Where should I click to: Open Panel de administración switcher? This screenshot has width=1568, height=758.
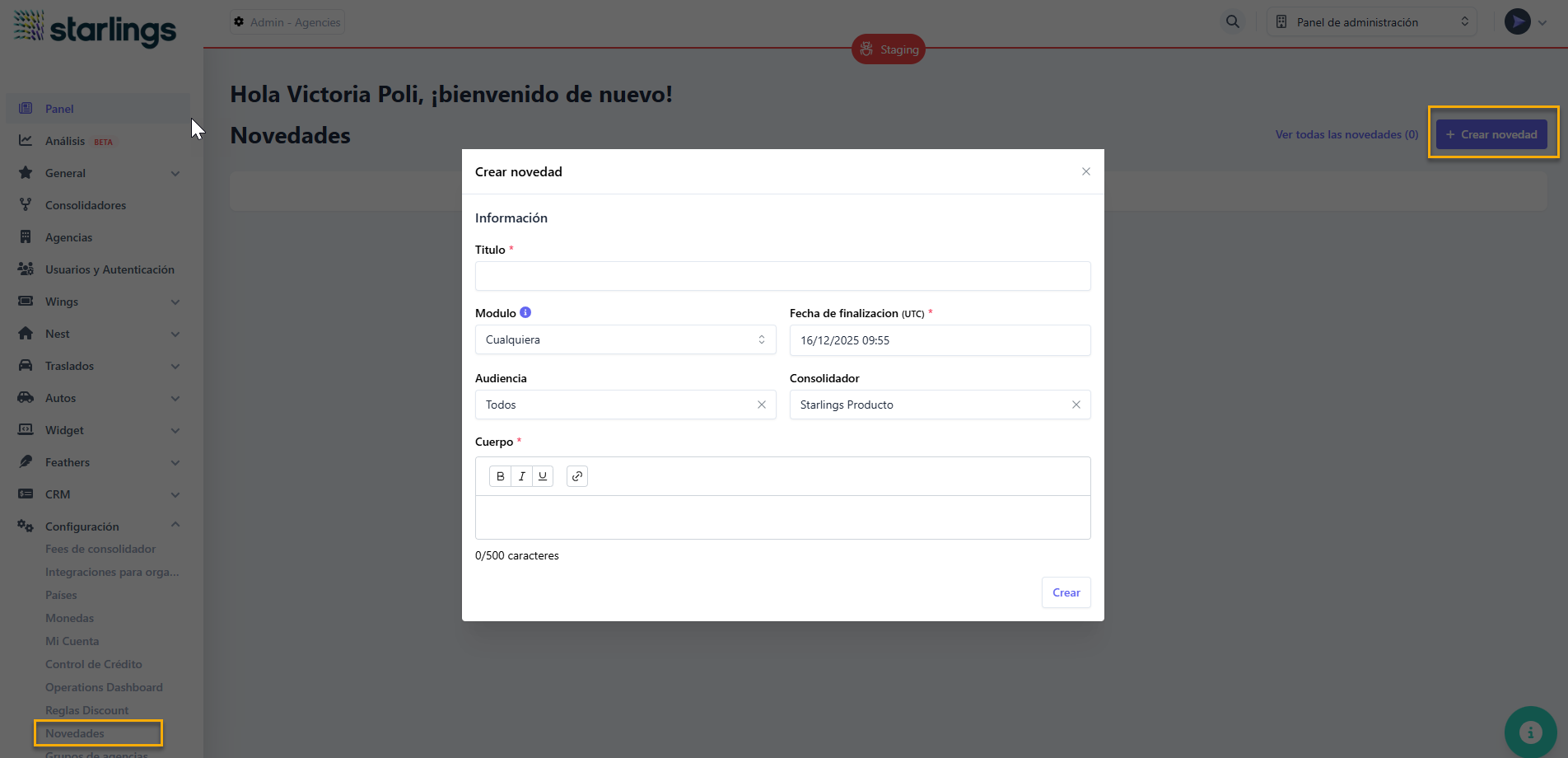coord(1371,22)
